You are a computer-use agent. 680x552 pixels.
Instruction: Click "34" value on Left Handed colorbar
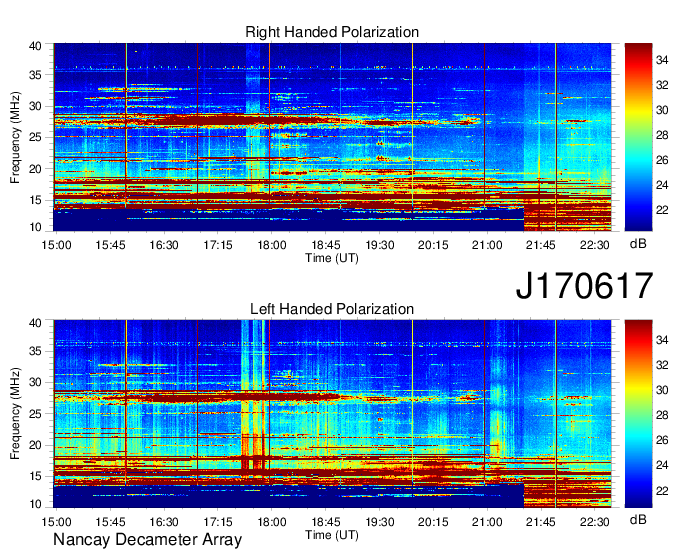(662, 340)
